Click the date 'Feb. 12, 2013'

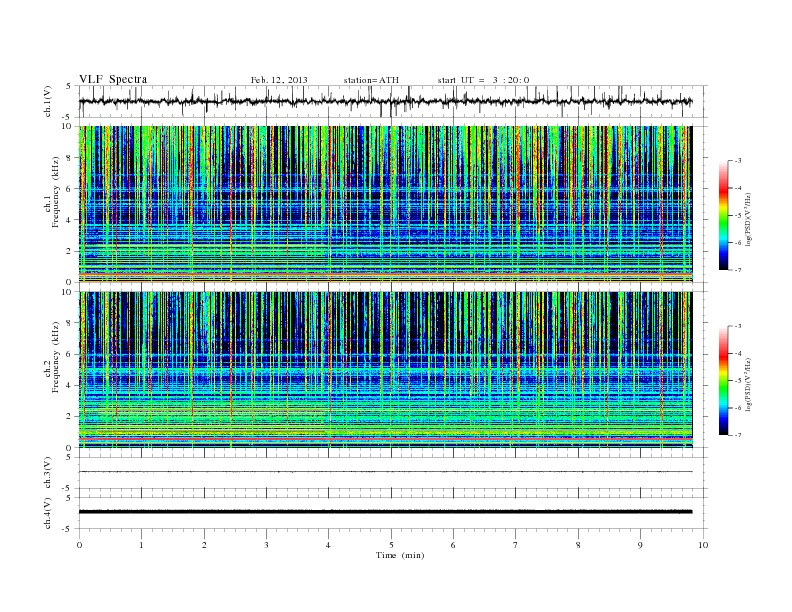tap(279, 80)
